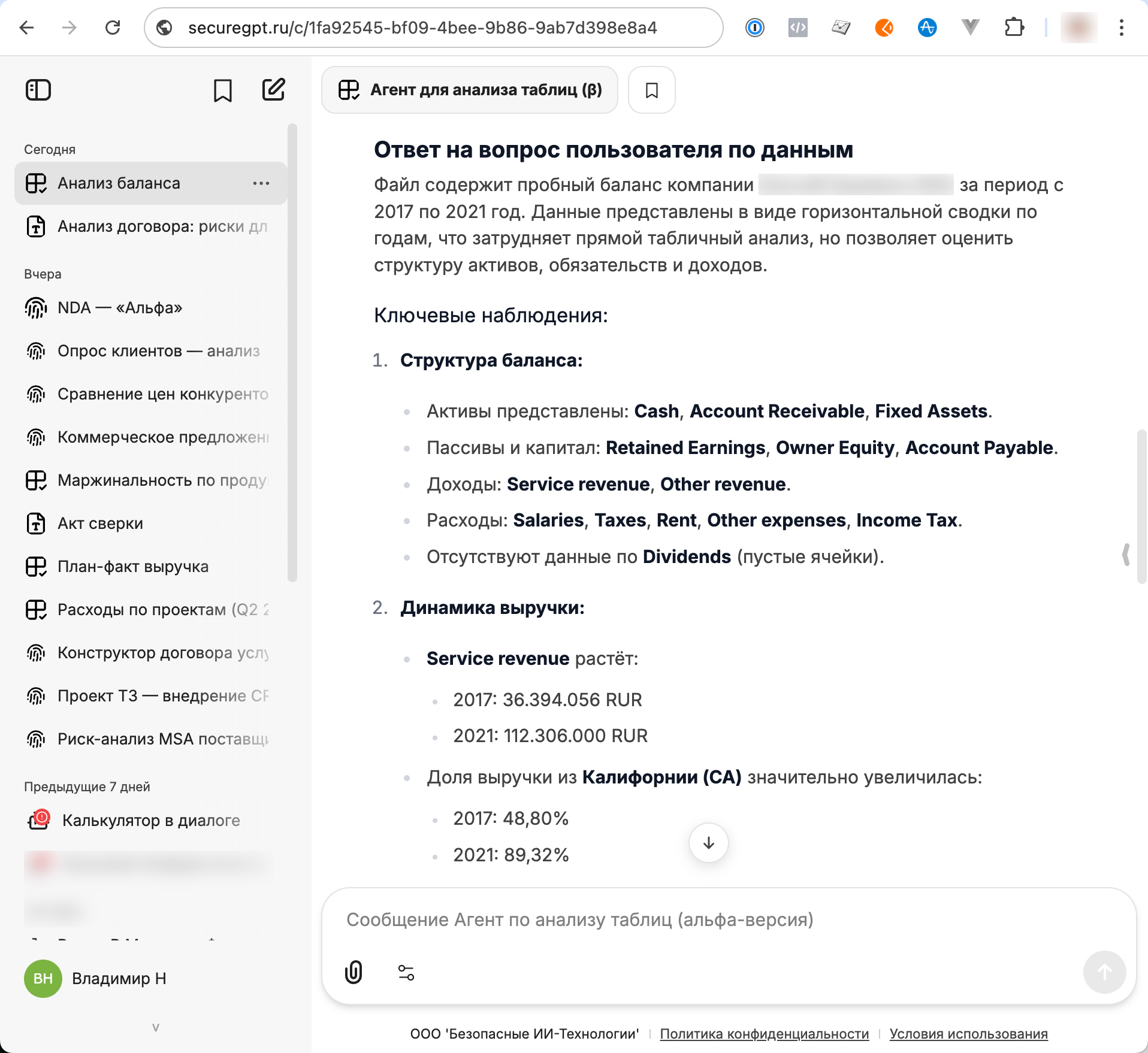Screen dimensions: 1148x1053
Task: Toggle the sidebar panel
Action: 38,90
